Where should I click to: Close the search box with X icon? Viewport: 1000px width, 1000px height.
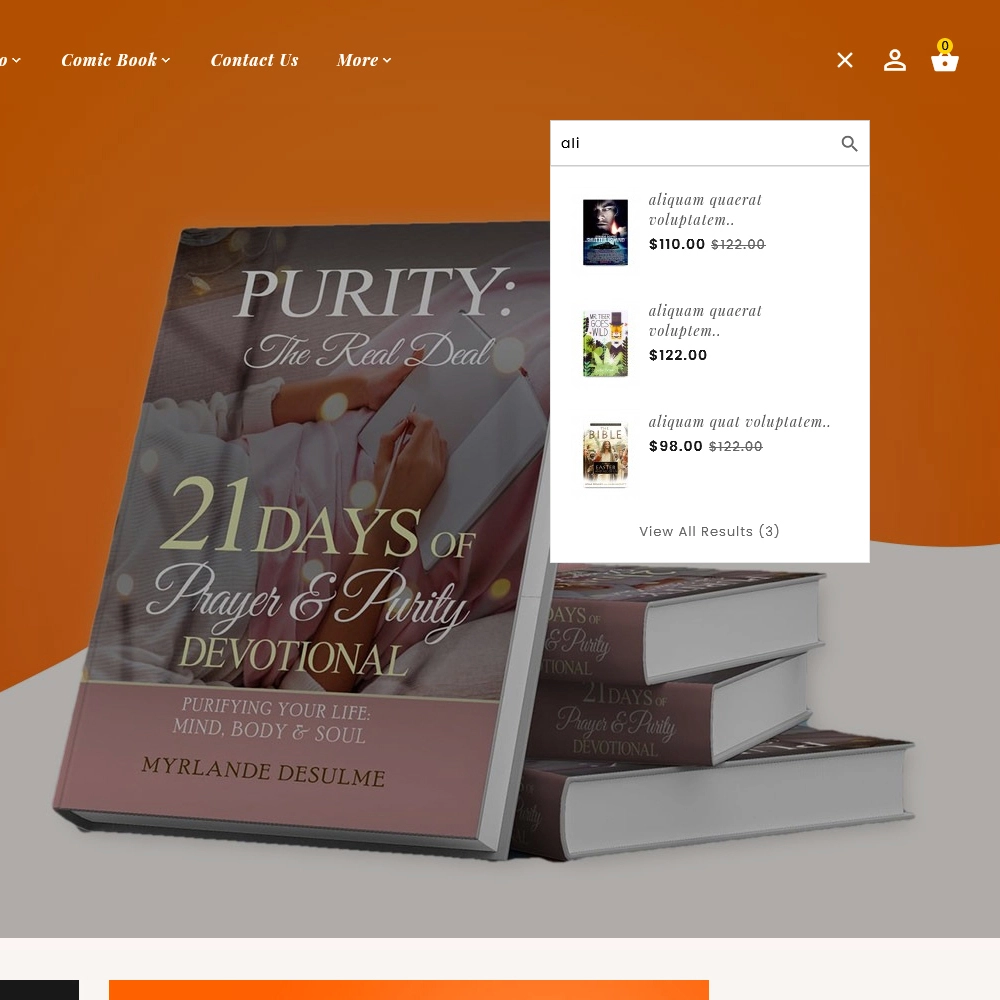tap(844, 60)
